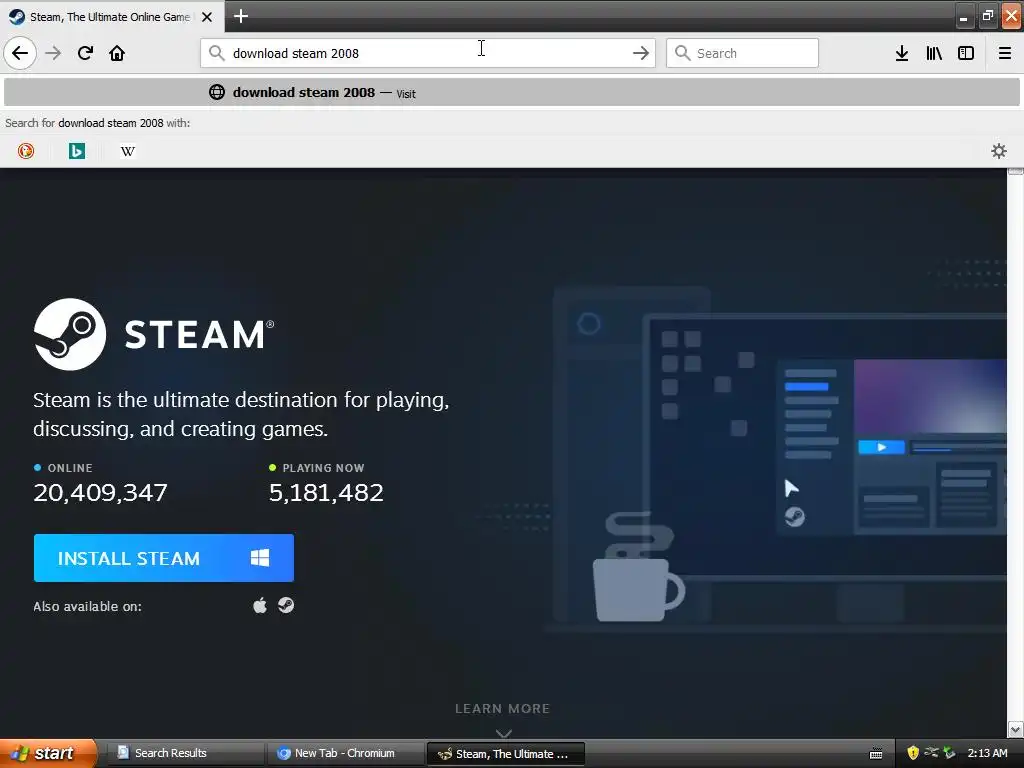Click the Go arrow in address bar
Viewport: 1024px width, 768px height.
(x=641, y=53)
